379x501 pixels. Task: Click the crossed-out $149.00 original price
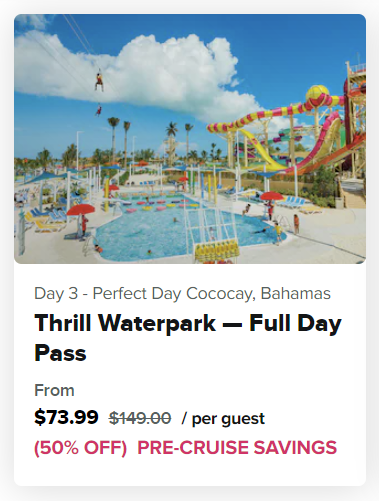(140, 418)
